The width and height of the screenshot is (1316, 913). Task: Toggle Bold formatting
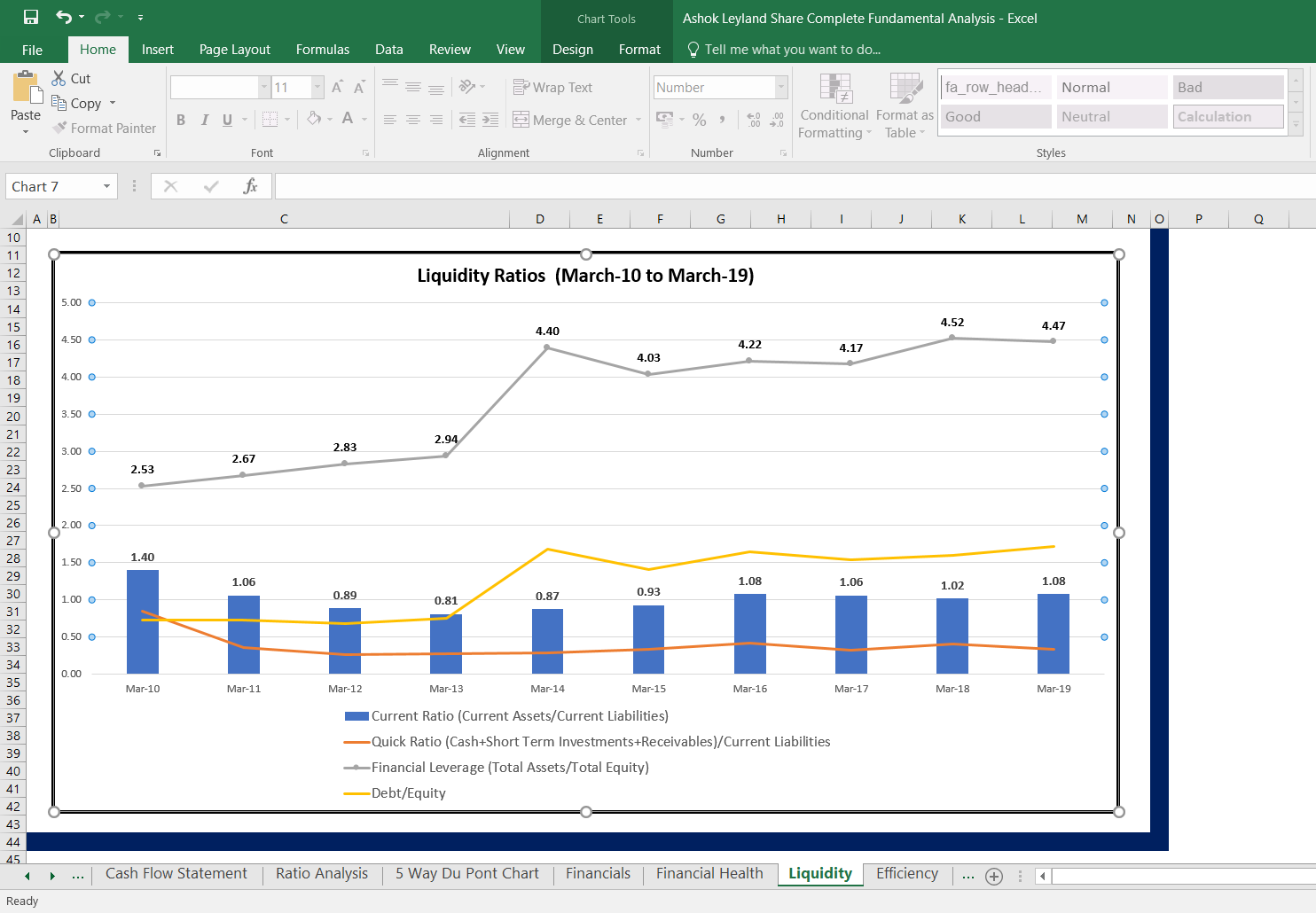tap(181, 120)
